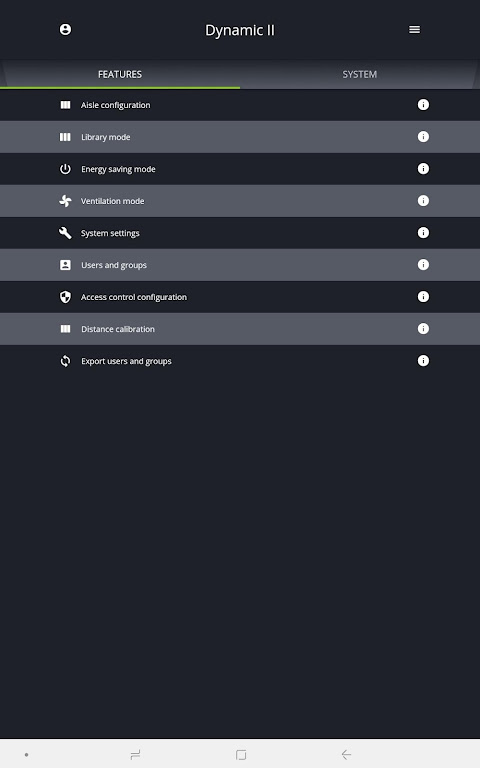Show info for System settings

click(423, 233)
